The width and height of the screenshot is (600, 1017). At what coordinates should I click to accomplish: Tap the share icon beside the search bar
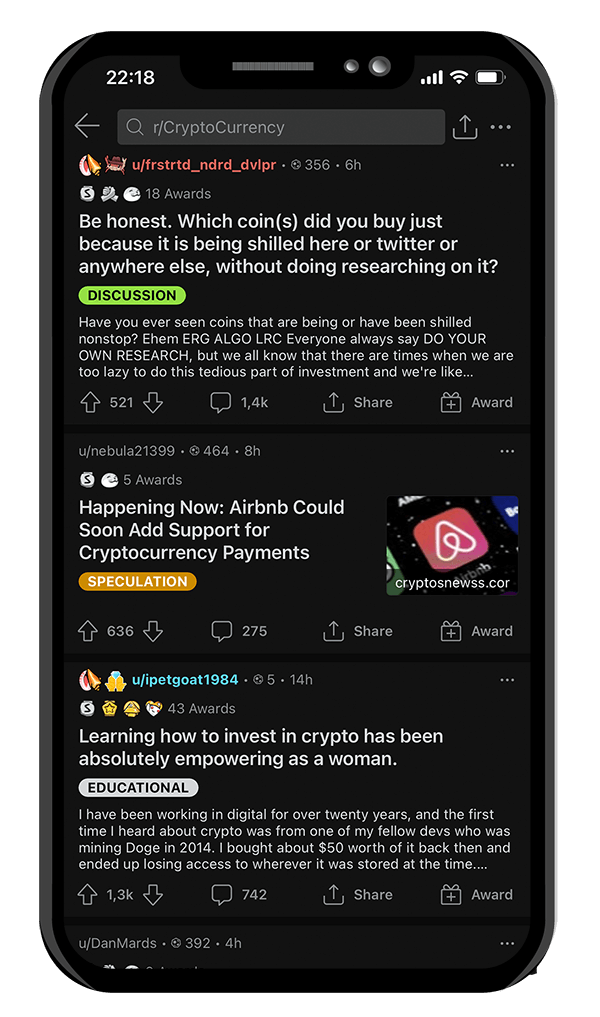464,126
